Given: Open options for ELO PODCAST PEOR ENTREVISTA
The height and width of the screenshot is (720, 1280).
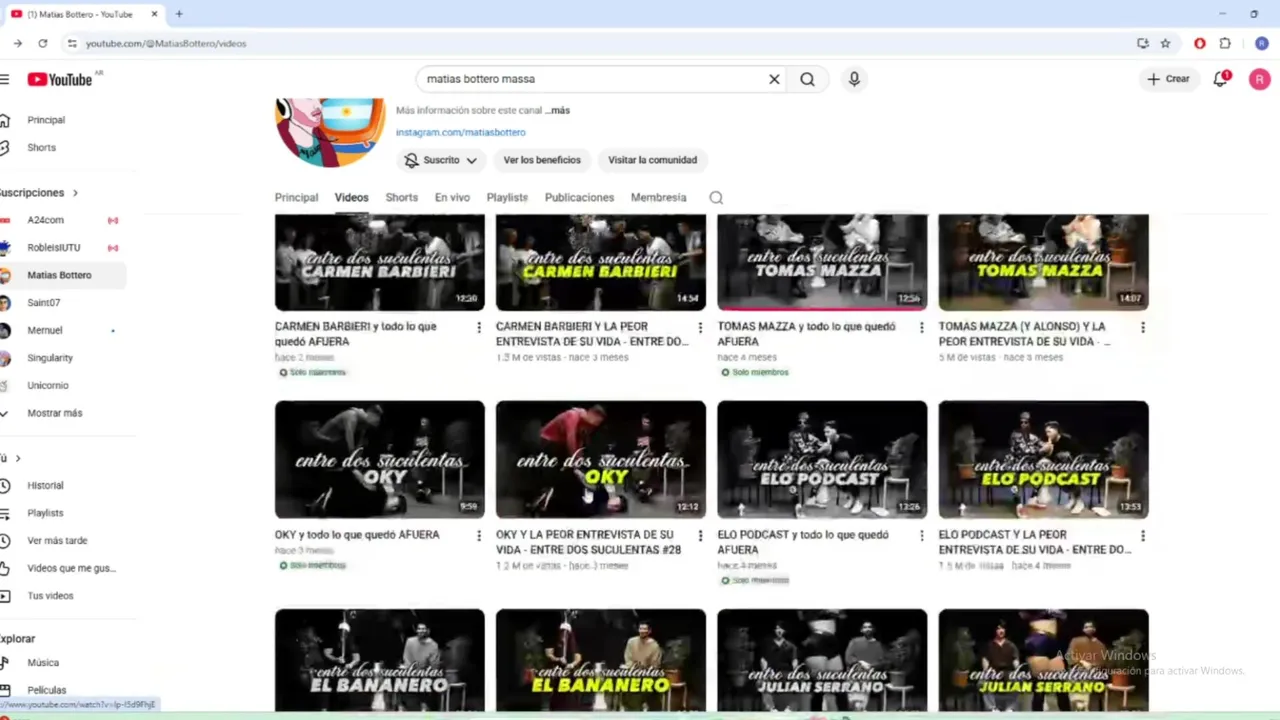Looking at the screenshot, I should coord(1142,536).
